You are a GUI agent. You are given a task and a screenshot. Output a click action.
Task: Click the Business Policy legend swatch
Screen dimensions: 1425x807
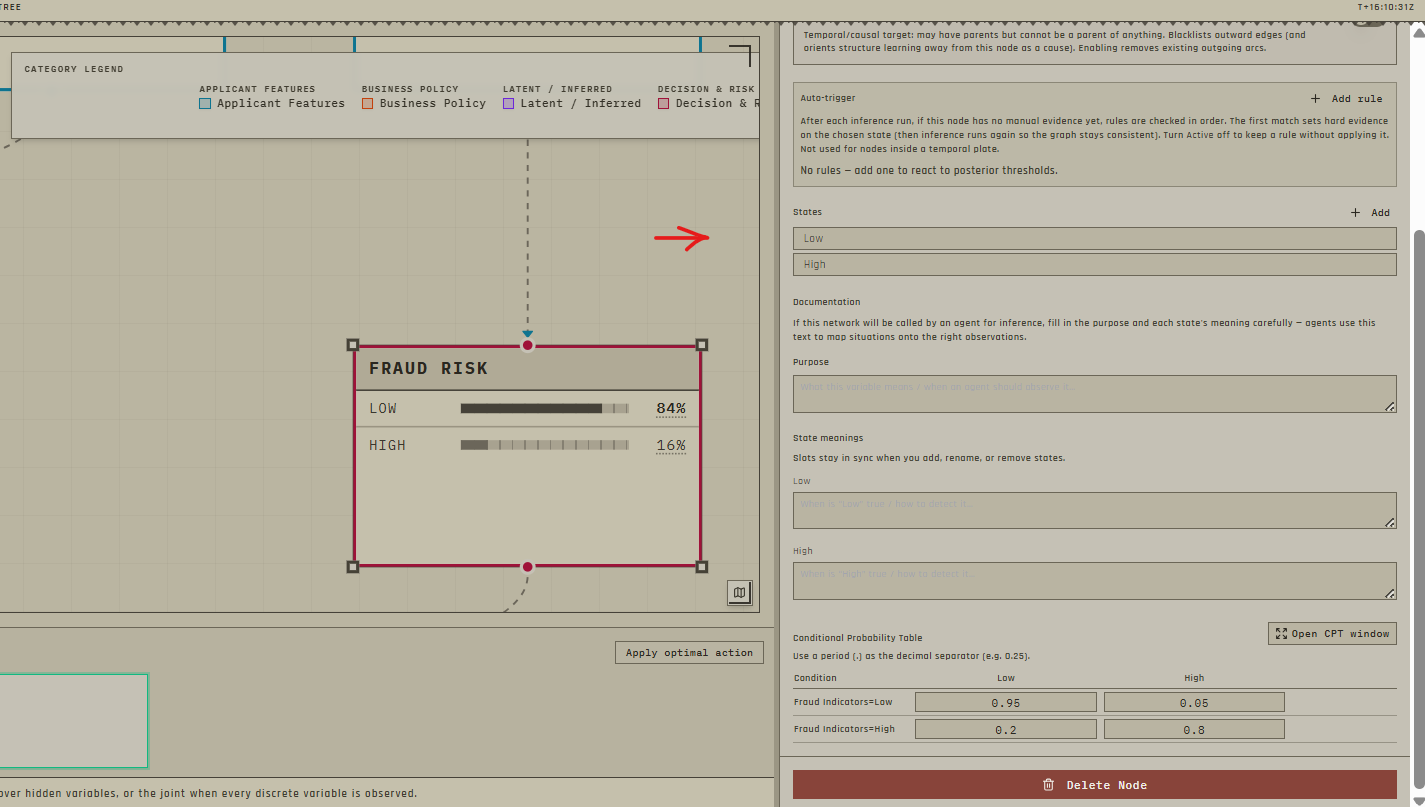367,103
